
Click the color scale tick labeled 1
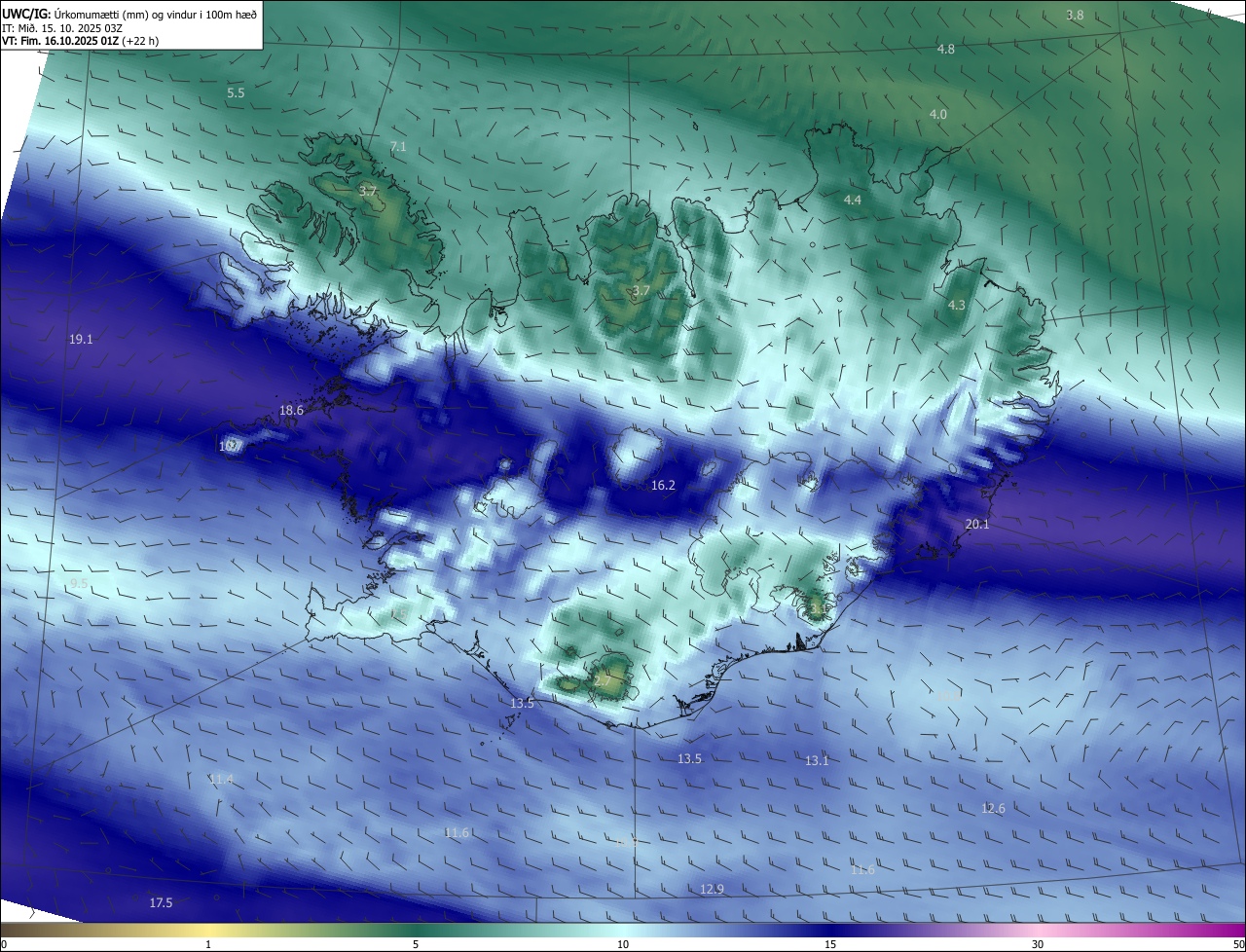pyautogui.click(x=208, y=944)
